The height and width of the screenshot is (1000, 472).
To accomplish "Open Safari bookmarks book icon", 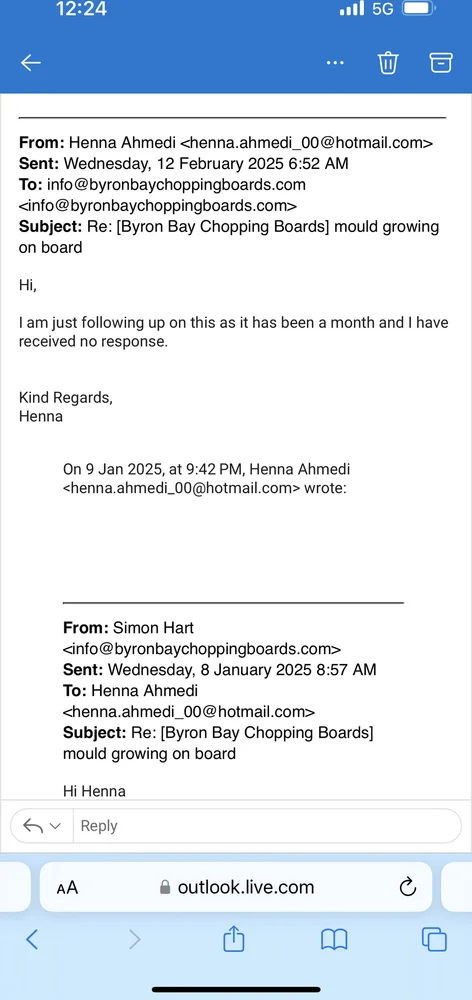I will [x=334, y=939].
